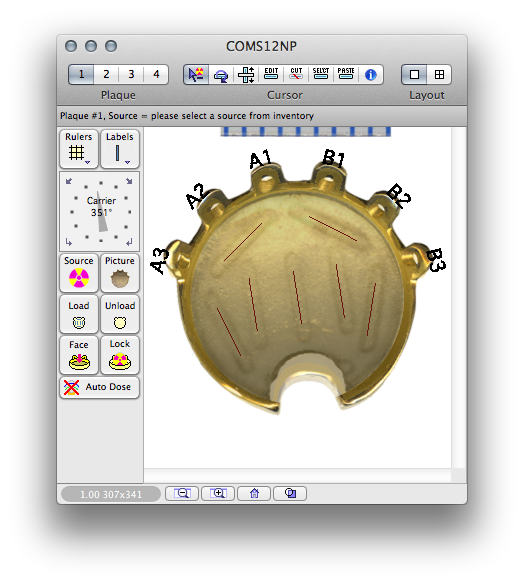Click the Unload sources button
Viewport: 524px width, 583px height.
point(120,314)
